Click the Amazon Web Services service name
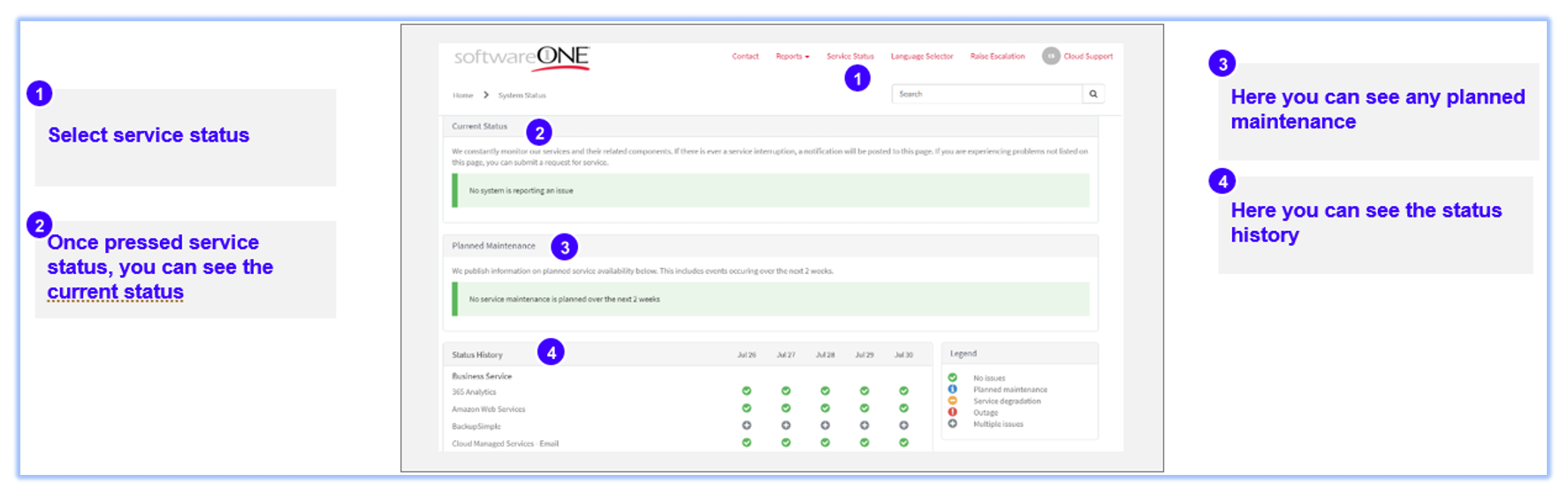1568x497 pixels. click(488, 409)
